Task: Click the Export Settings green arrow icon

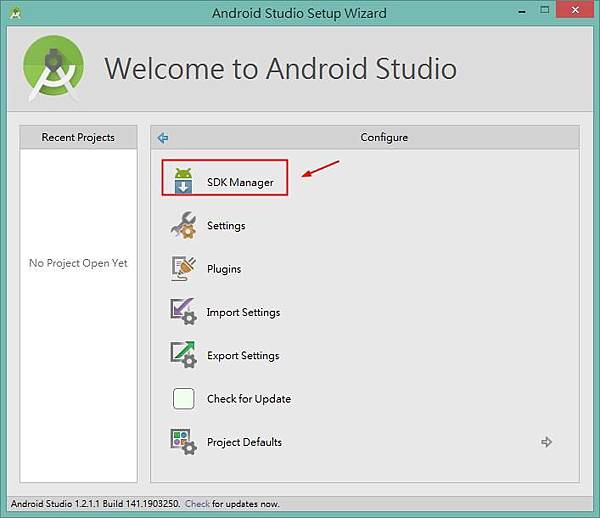Action: click(183, 355)
